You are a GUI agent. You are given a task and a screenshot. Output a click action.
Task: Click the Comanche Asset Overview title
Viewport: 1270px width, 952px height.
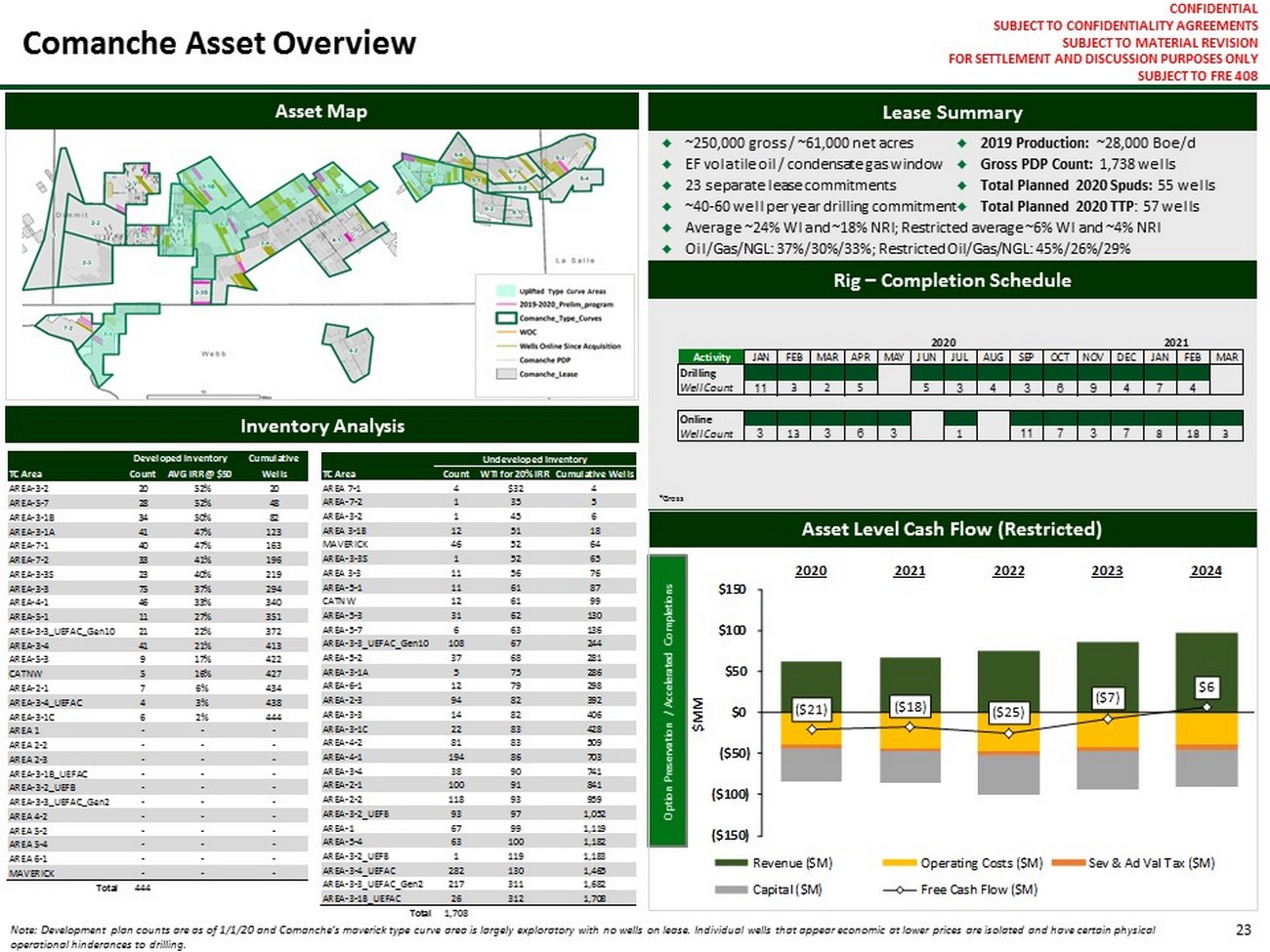pyautogui.click(x=219, y=43)
